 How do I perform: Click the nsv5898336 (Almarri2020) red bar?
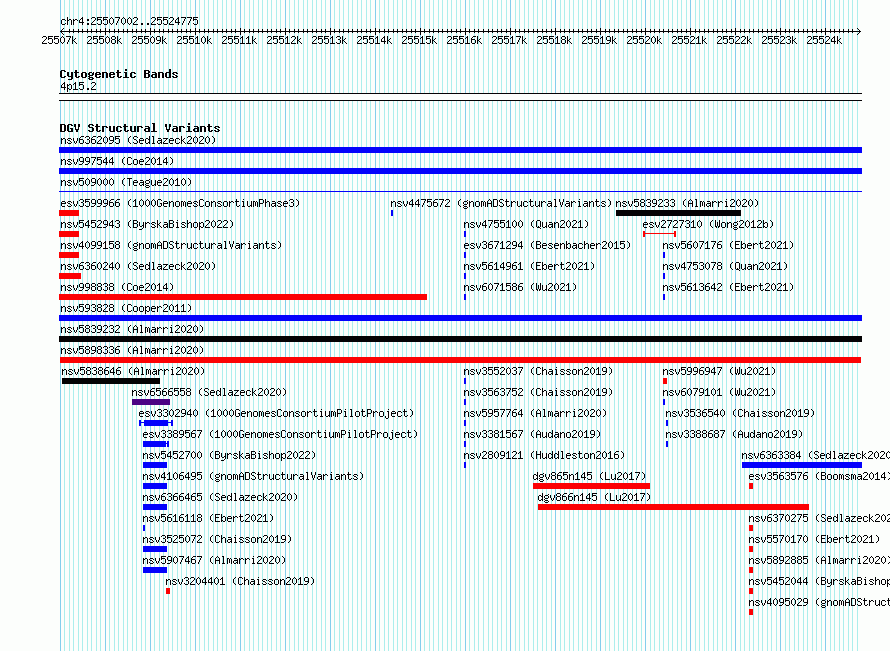pos(460,360)
